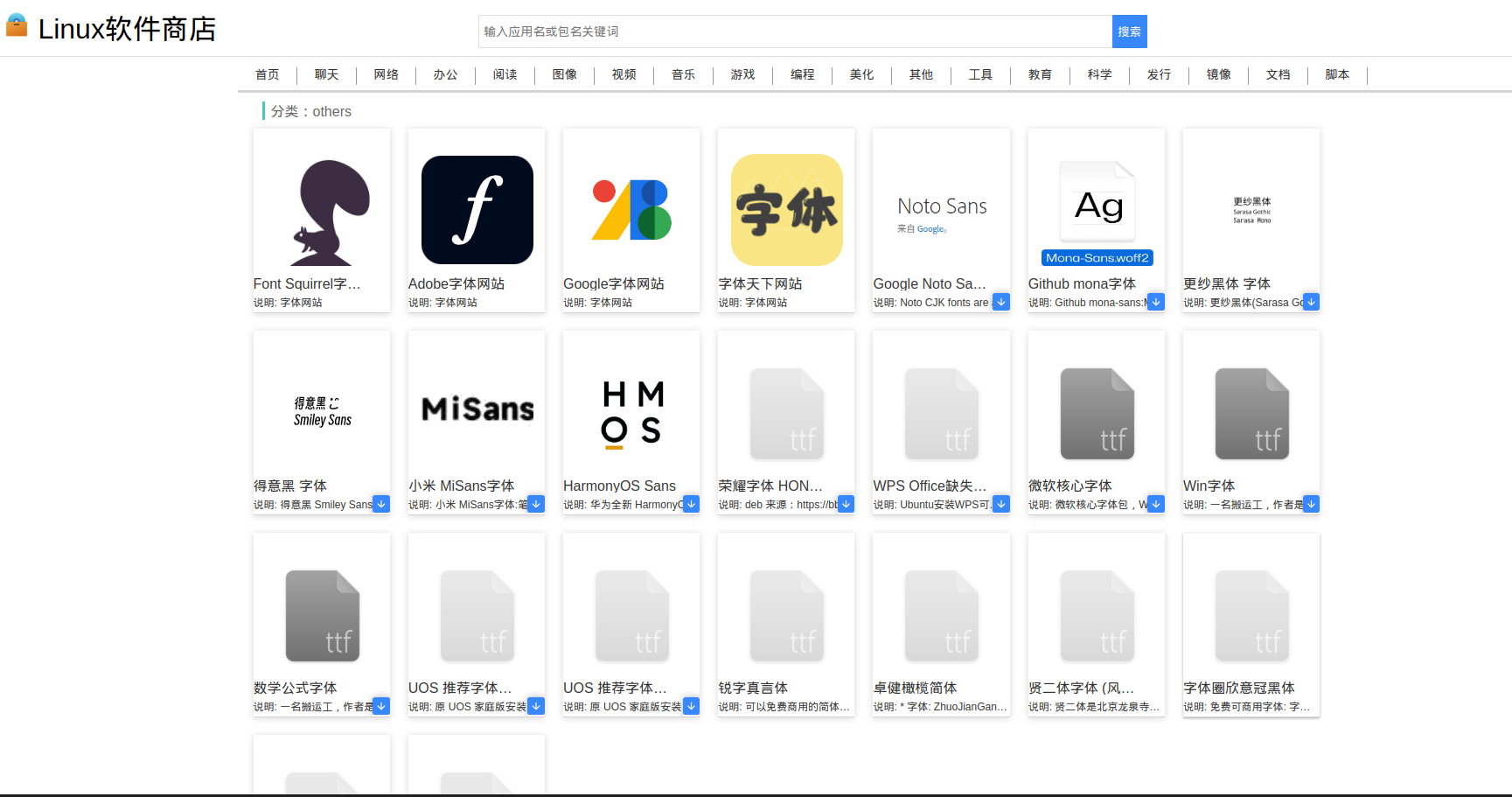Switch to the 编程 category tab

(802, 75)
